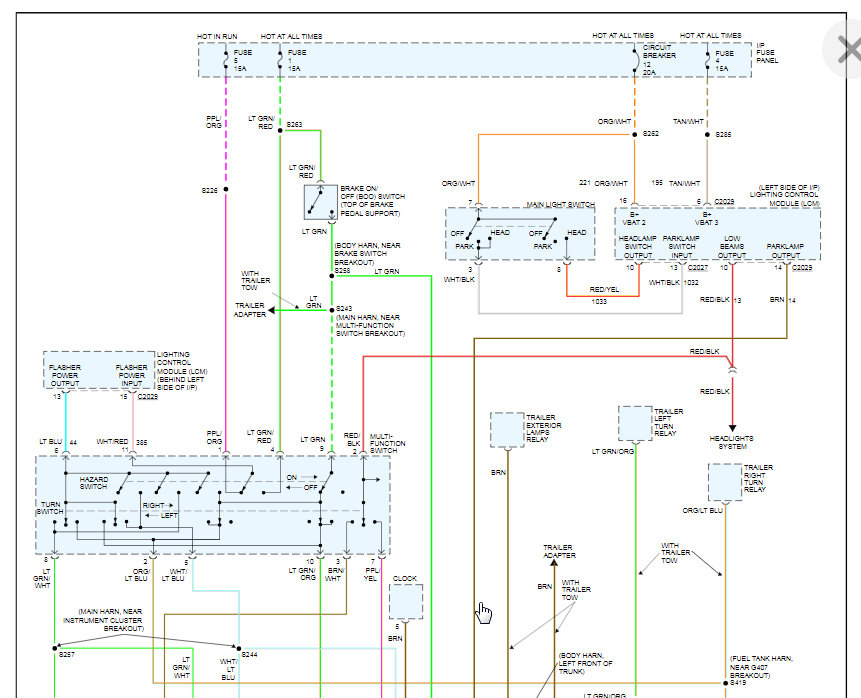
Task: Click the Headlamp Switch Output terminal 10
Action: point(631,267)
